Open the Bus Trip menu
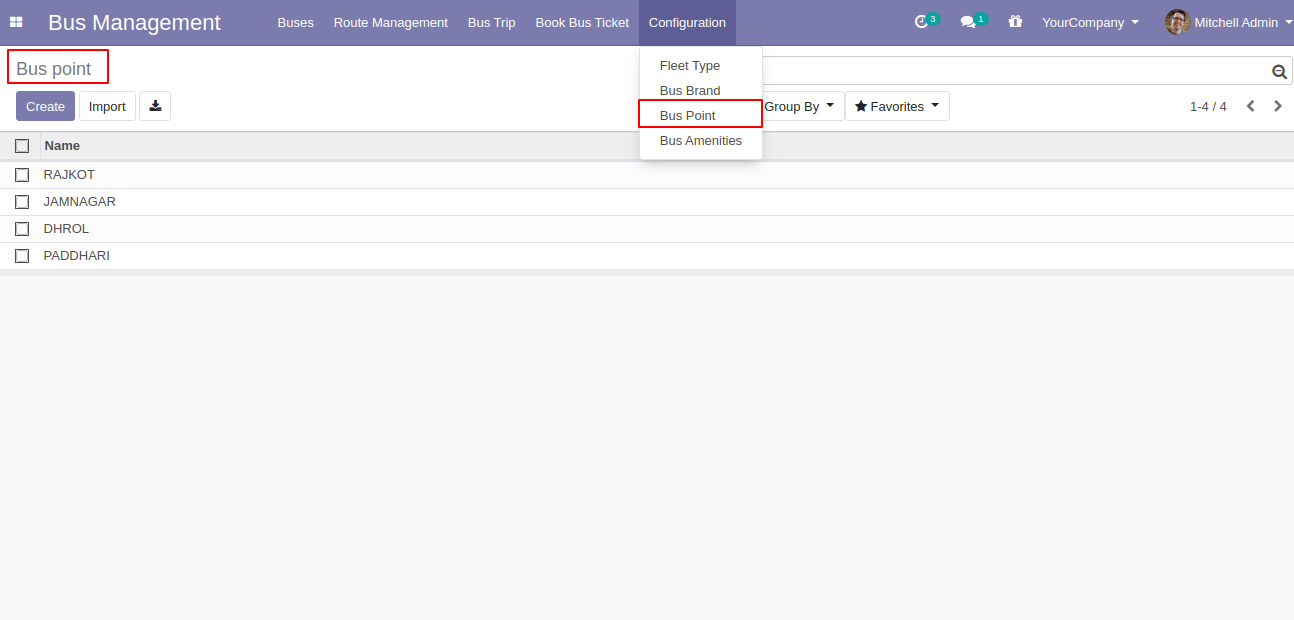 492,22
